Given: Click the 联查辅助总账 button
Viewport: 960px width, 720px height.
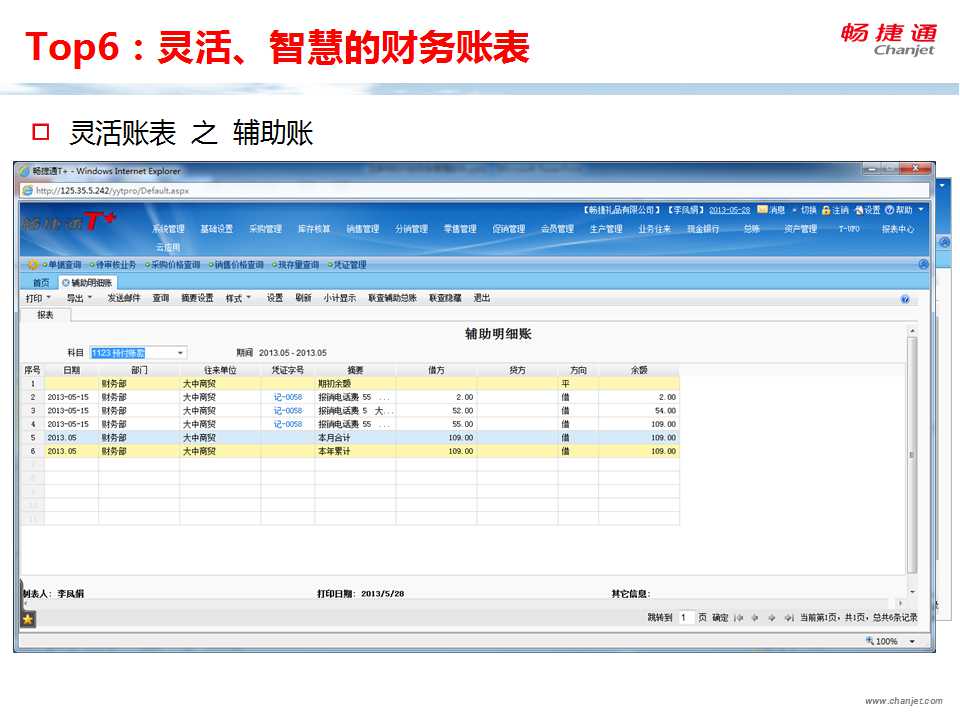Looking at the screenshot, I should point(392,298).
